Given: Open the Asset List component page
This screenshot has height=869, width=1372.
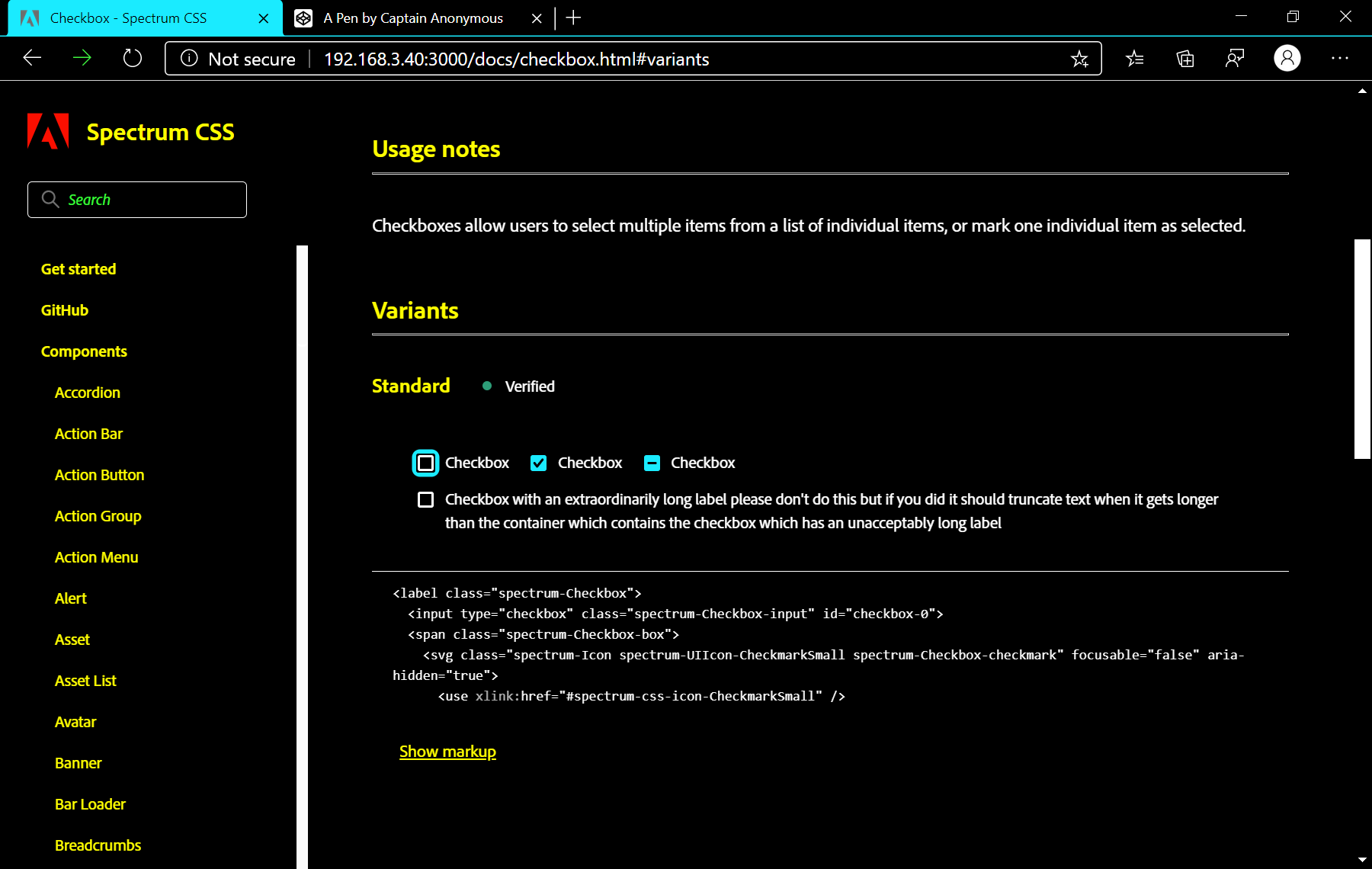Looking at the screenshot, I should pos(85,681).
